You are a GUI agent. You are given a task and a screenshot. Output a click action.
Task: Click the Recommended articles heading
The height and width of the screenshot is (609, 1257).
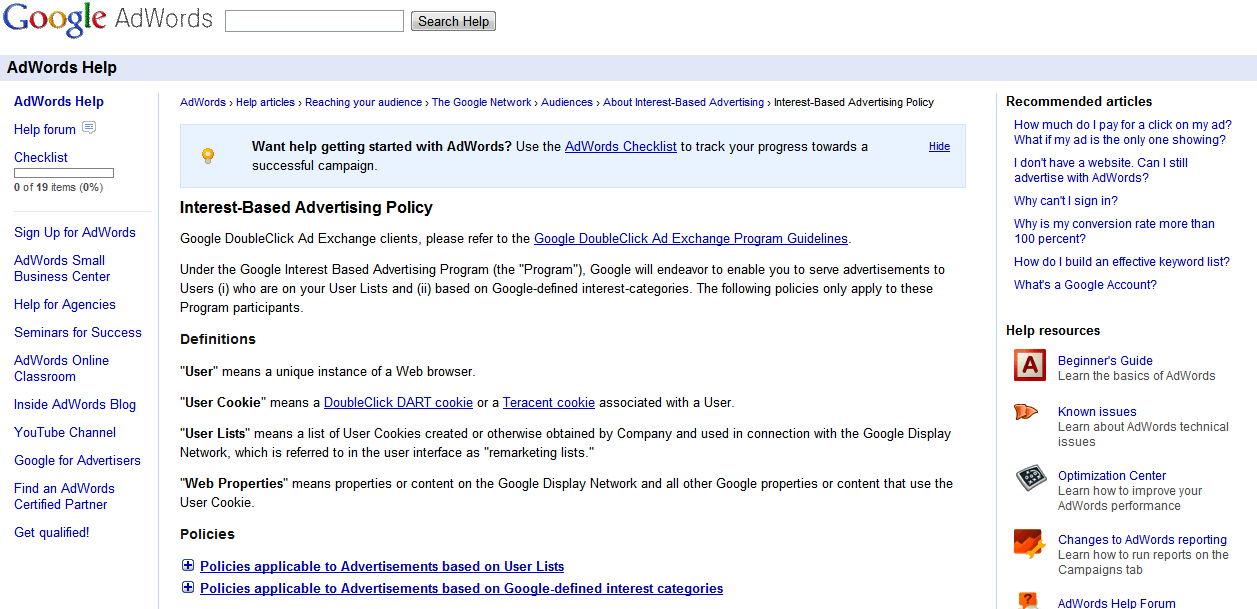(1079, 101)
